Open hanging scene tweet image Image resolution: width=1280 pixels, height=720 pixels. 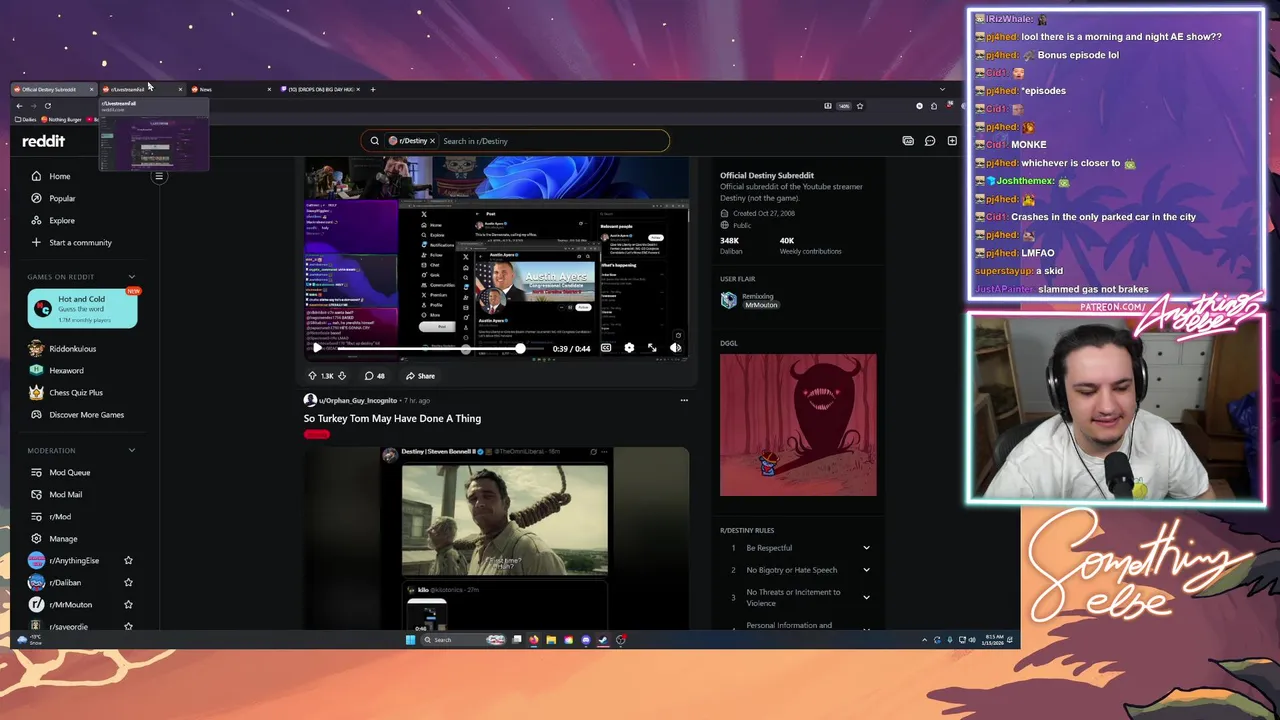click(504, 520)
